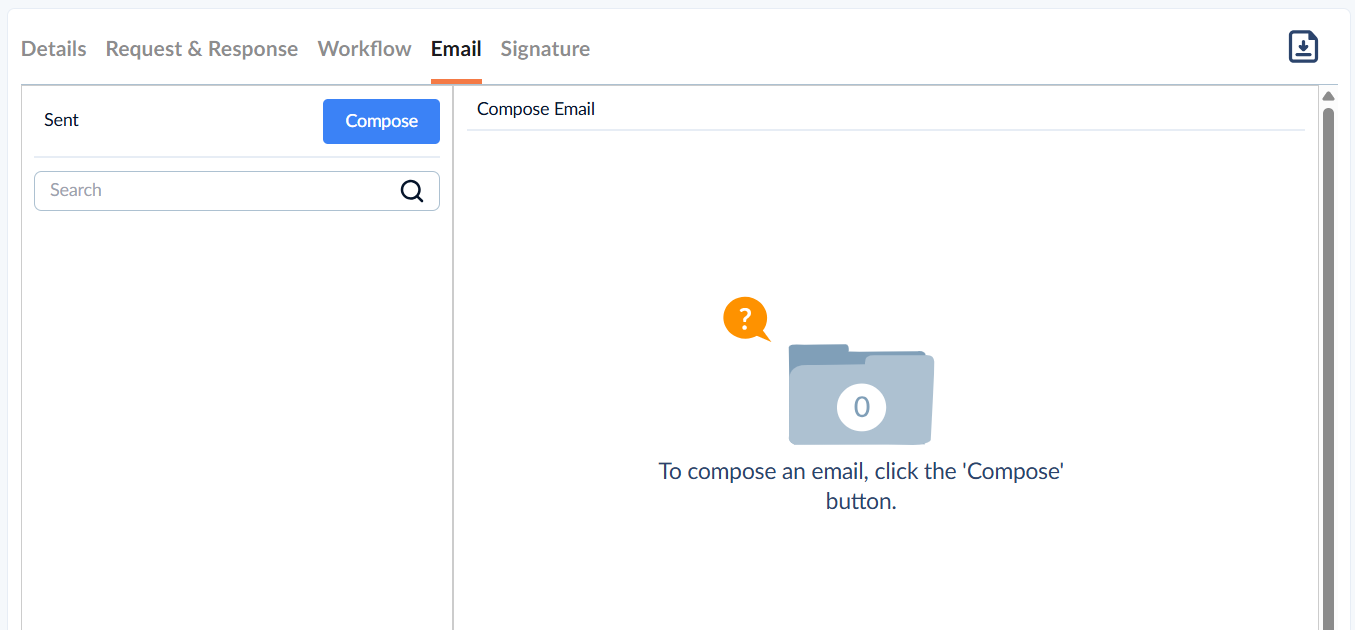Click the zero count badge on folder
This screenshot has height=630, width=1355.
(861, 407)
